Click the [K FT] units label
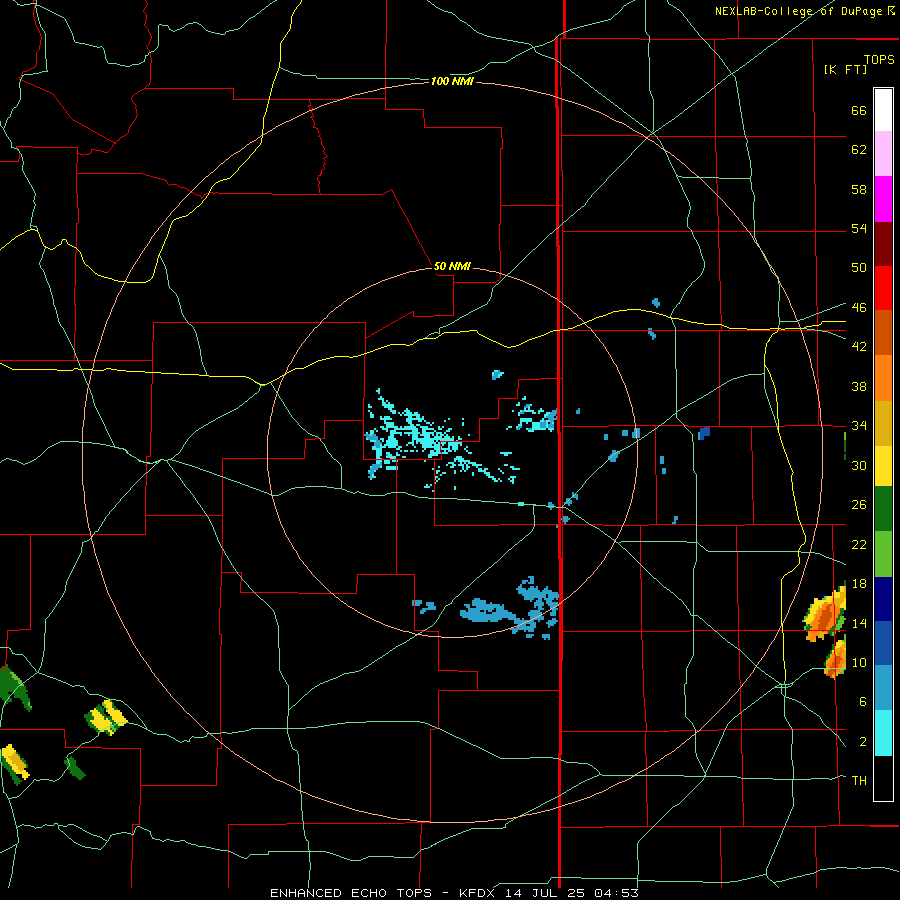Viewport: 900px width, 900px height. (845, 69)
